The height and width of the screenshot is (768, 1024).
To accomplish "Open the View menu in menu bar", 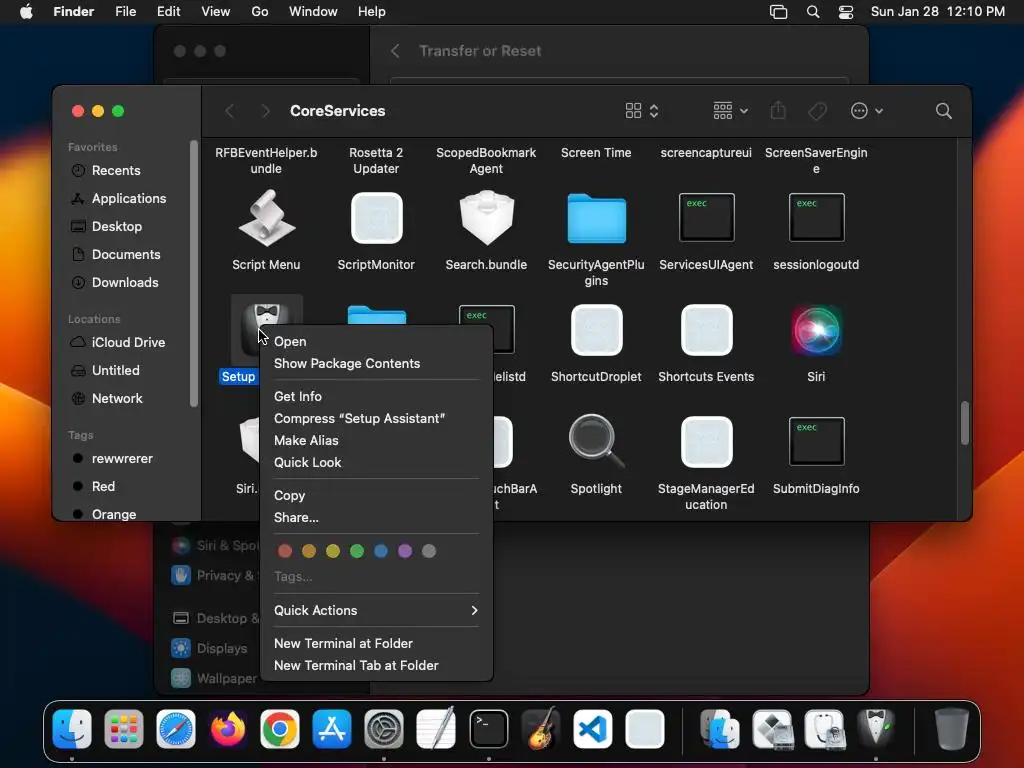I will pos(216,12).
